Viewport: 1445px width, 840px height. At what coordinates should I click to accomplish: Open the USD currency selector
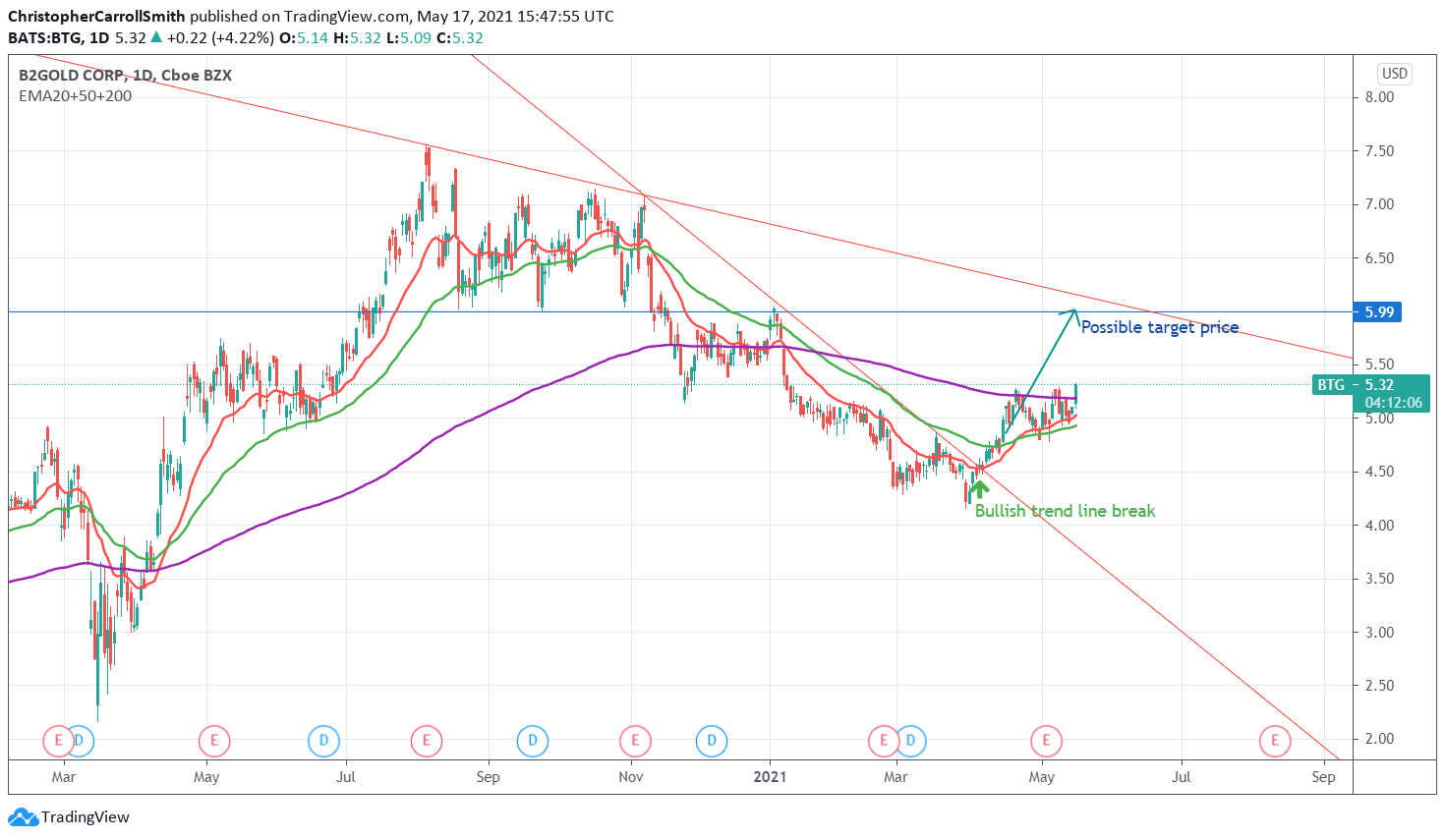click(1395, 74)
